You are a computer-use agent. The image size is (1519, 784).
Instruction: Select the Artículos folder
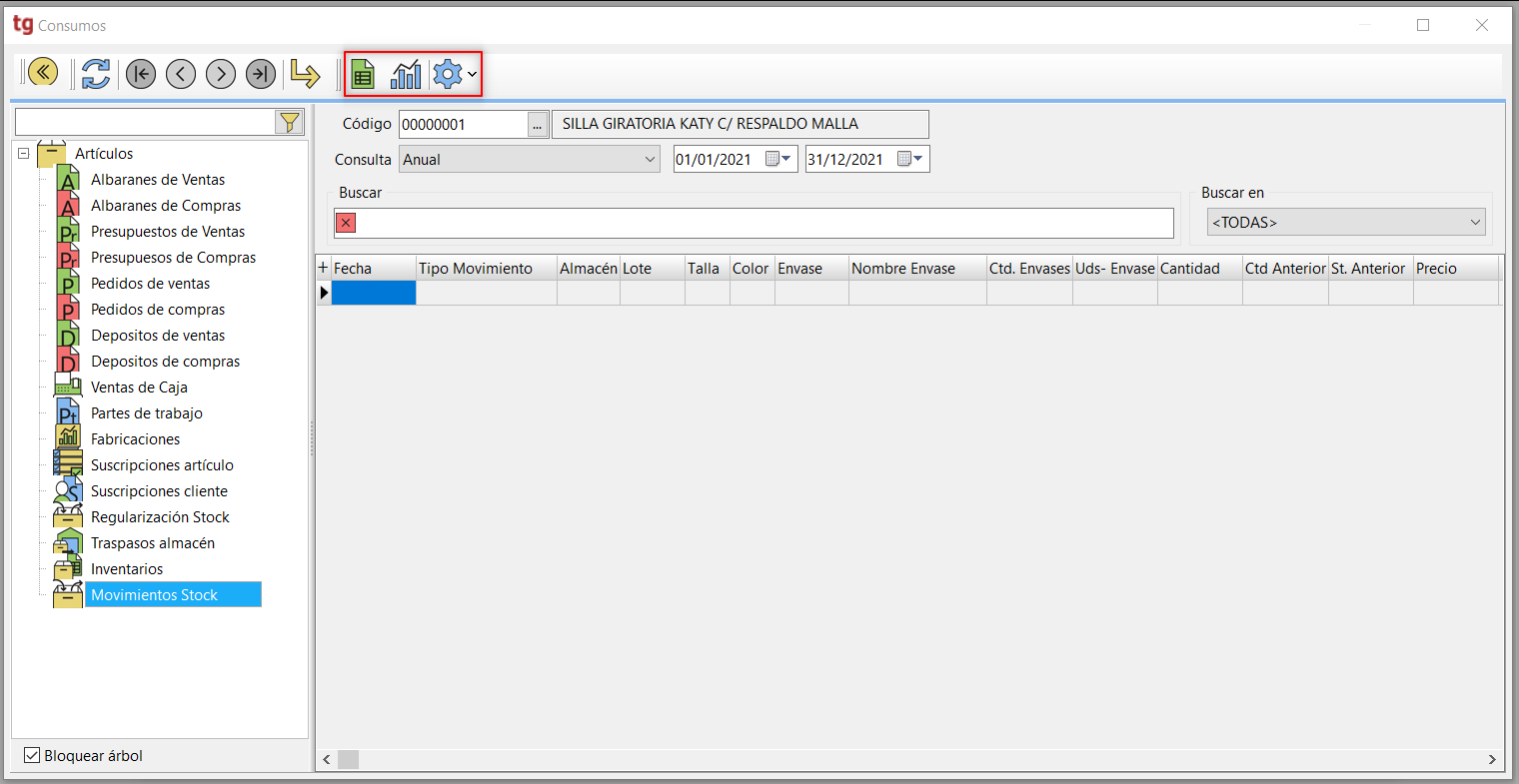[104, 154]
